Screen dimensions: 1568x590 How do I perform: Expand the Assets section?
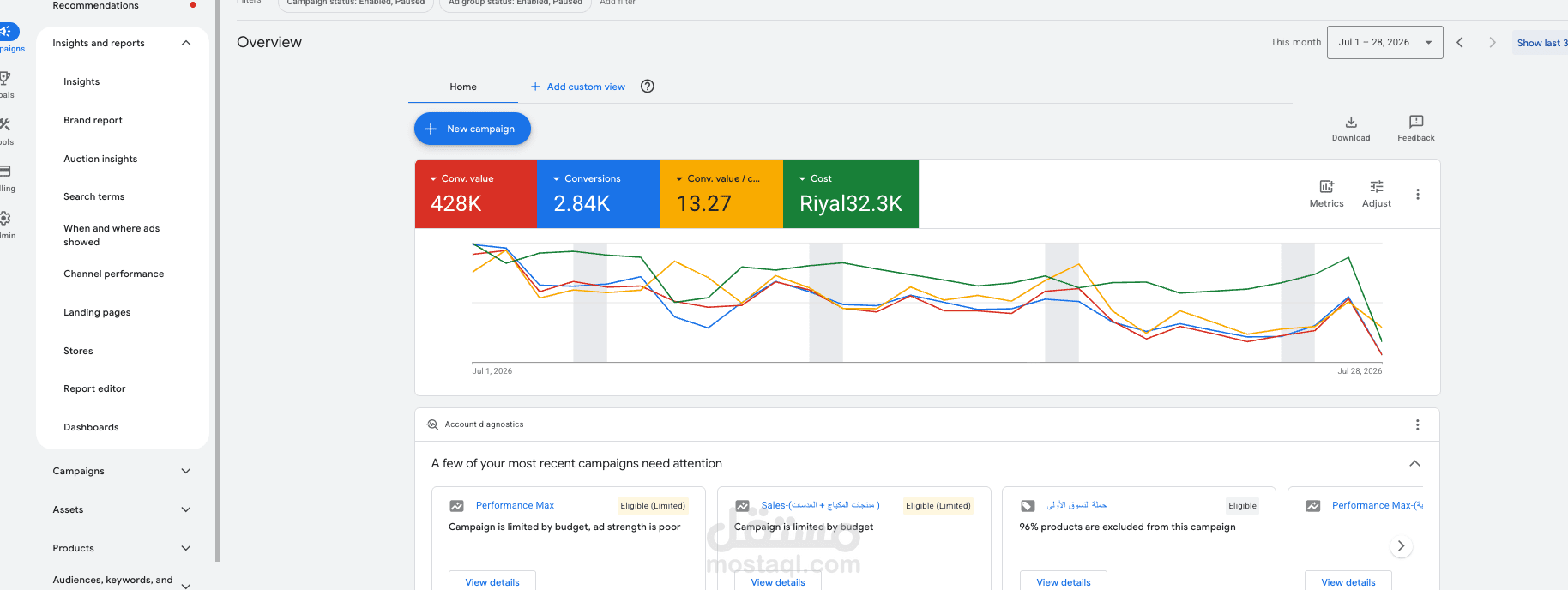click(x=186, y=509)
